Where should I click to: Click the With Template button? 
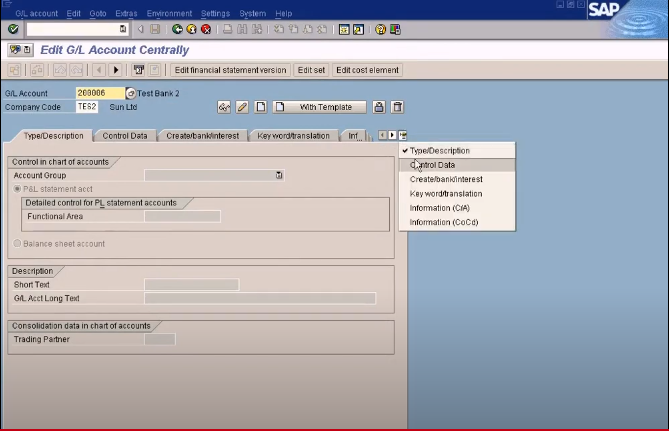point(320,107)
